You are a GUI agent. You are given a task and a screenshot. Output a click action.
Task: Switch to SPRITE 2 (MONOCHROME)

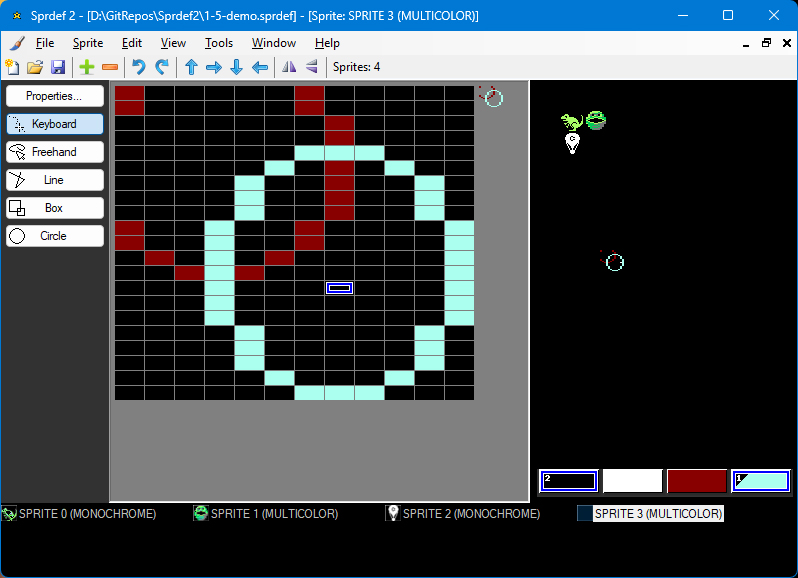click(x=463, y=514)
